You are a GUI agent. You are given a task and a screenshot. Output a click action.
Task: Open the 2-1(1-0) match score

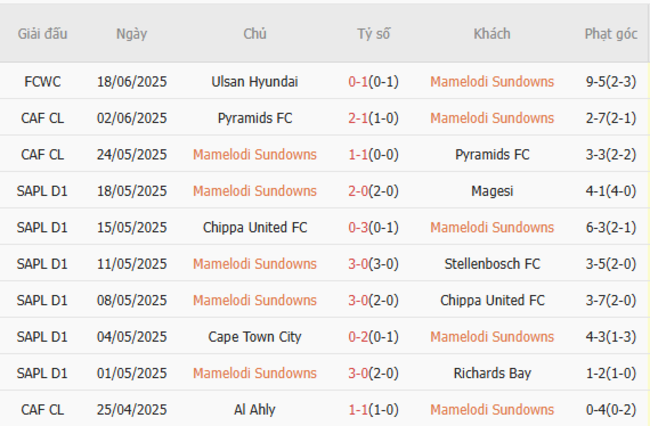(373, 118)
